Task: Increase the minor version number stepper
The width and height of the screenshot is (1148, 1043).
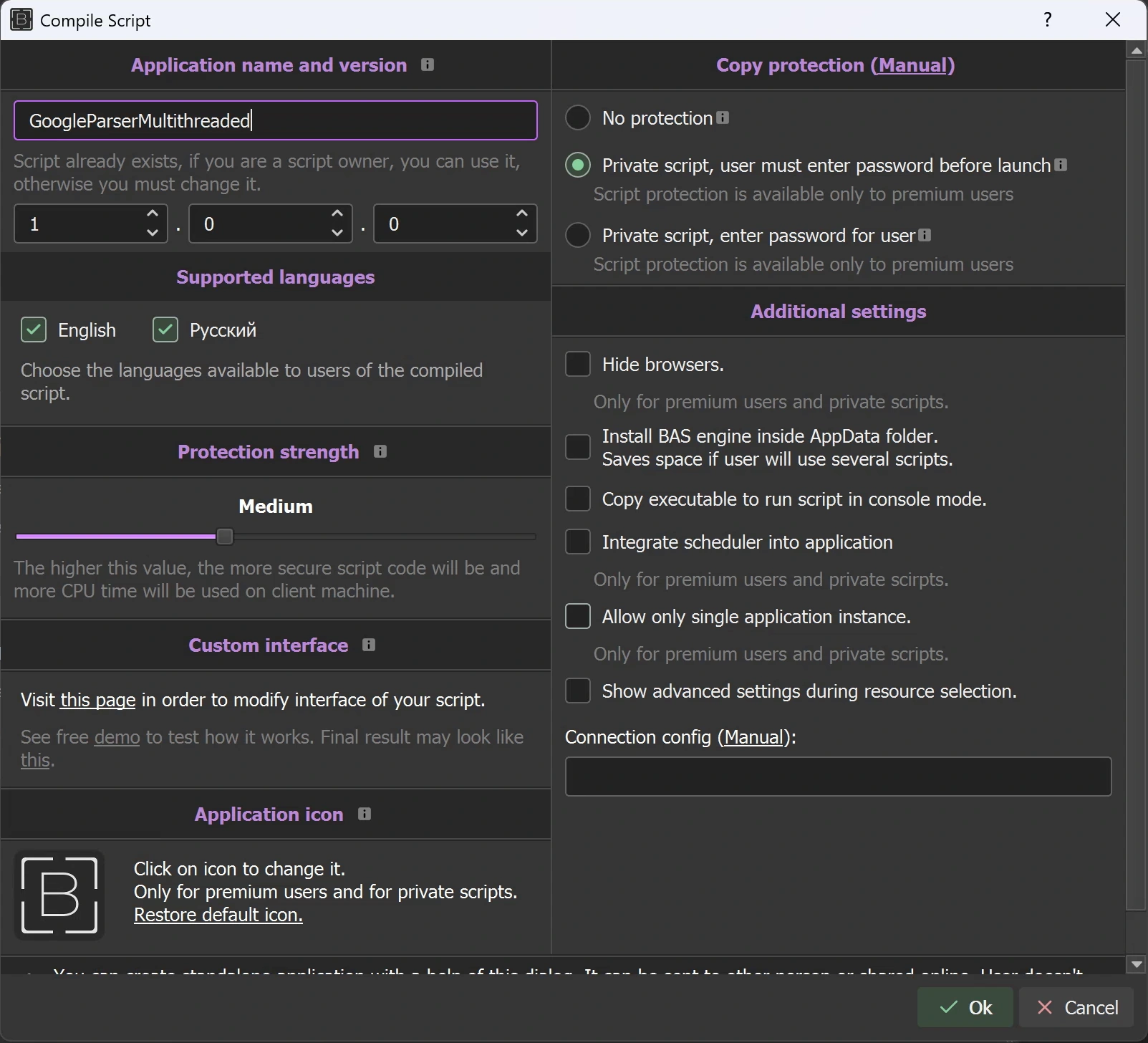Action: [337, 214]
